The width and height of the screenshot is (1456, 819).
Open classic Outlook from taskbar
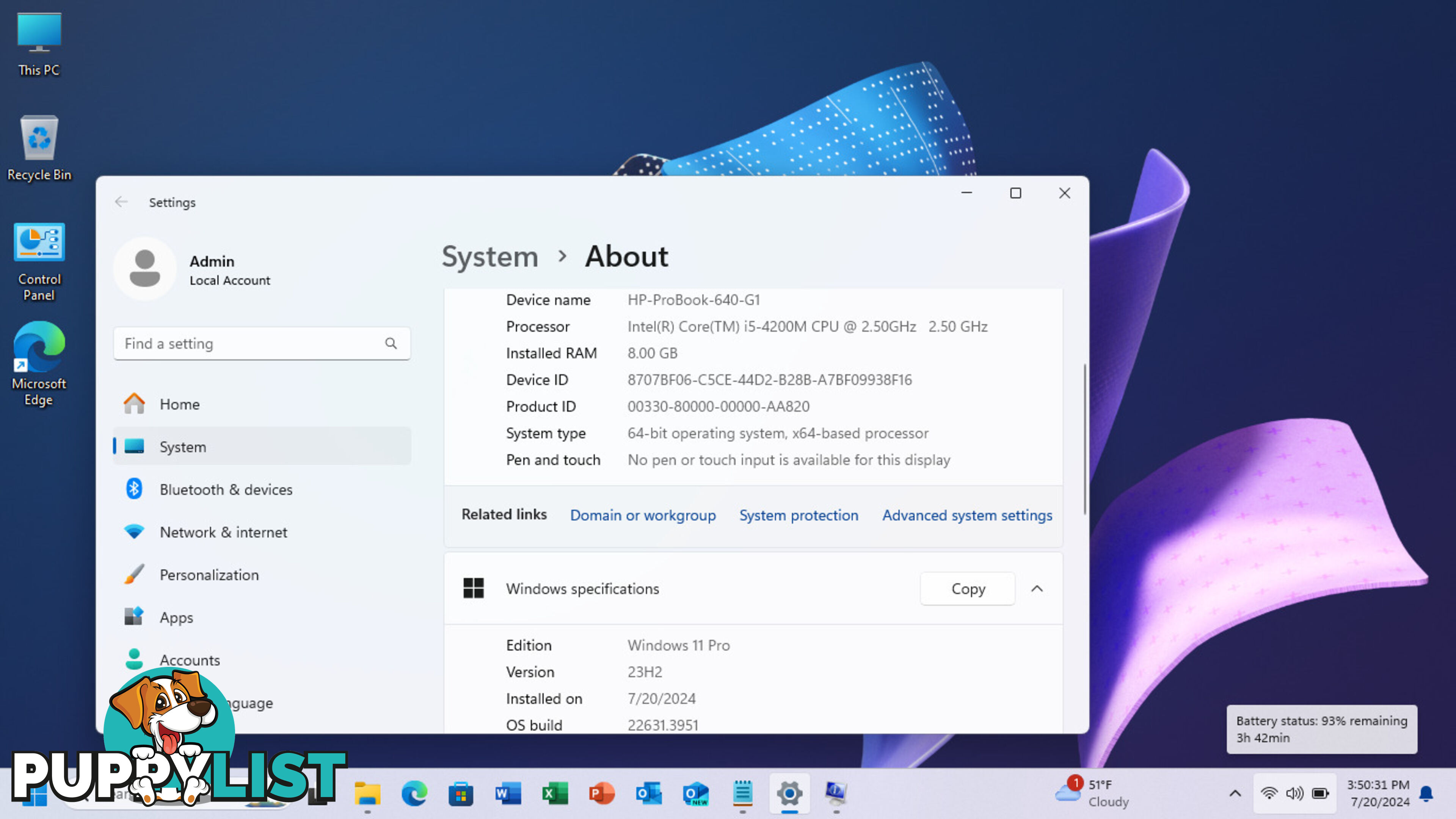pyautogui.click(x=649, y=794)
